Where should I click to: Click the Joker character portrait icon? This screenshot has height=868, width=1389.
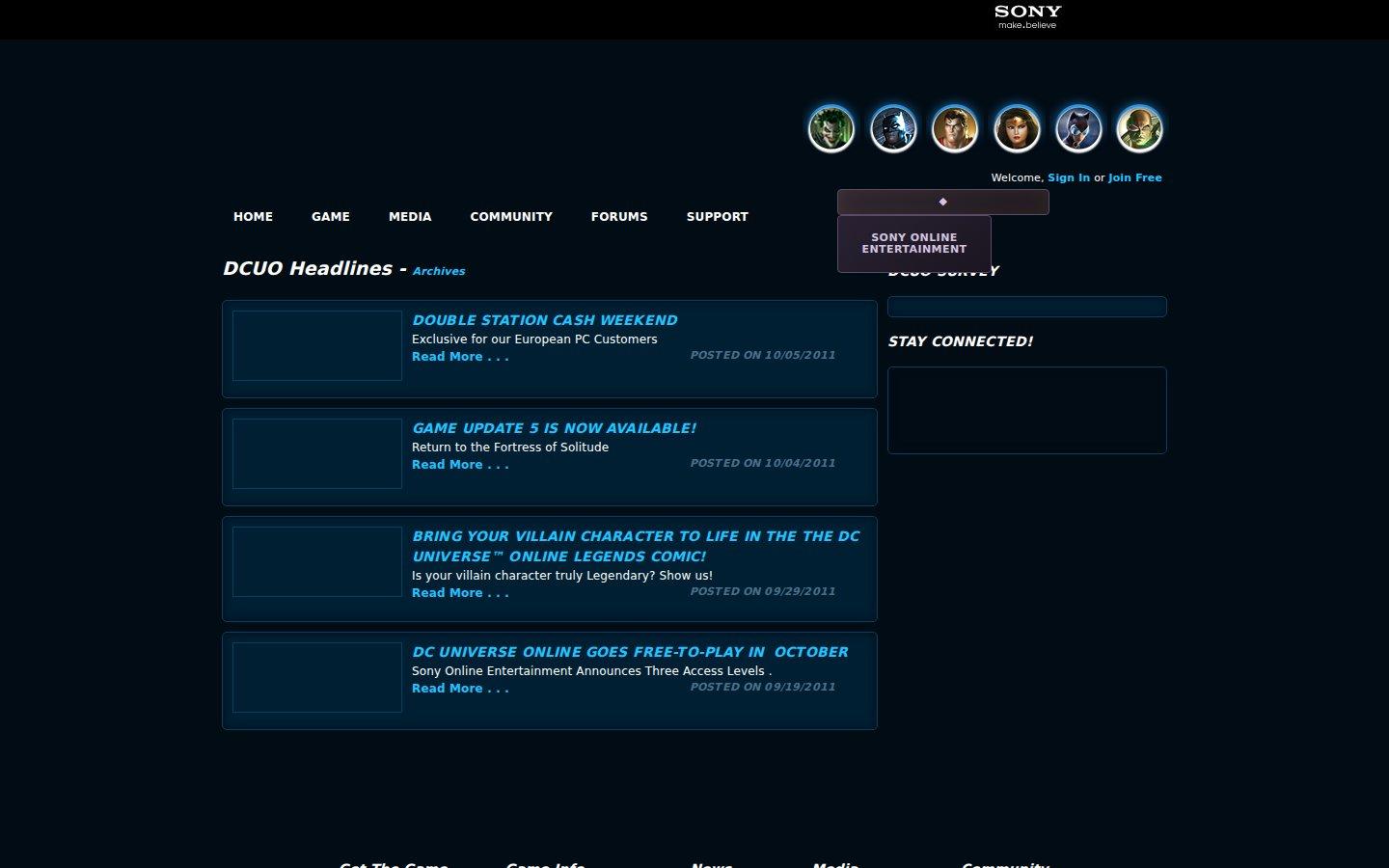(x=831, y=129)
